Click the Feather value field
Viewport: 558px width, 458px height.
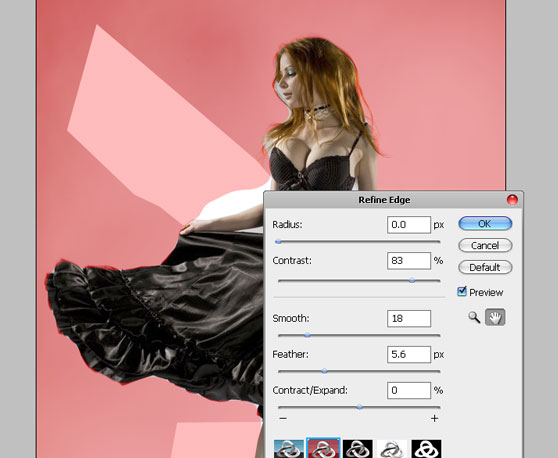point(409,354)
